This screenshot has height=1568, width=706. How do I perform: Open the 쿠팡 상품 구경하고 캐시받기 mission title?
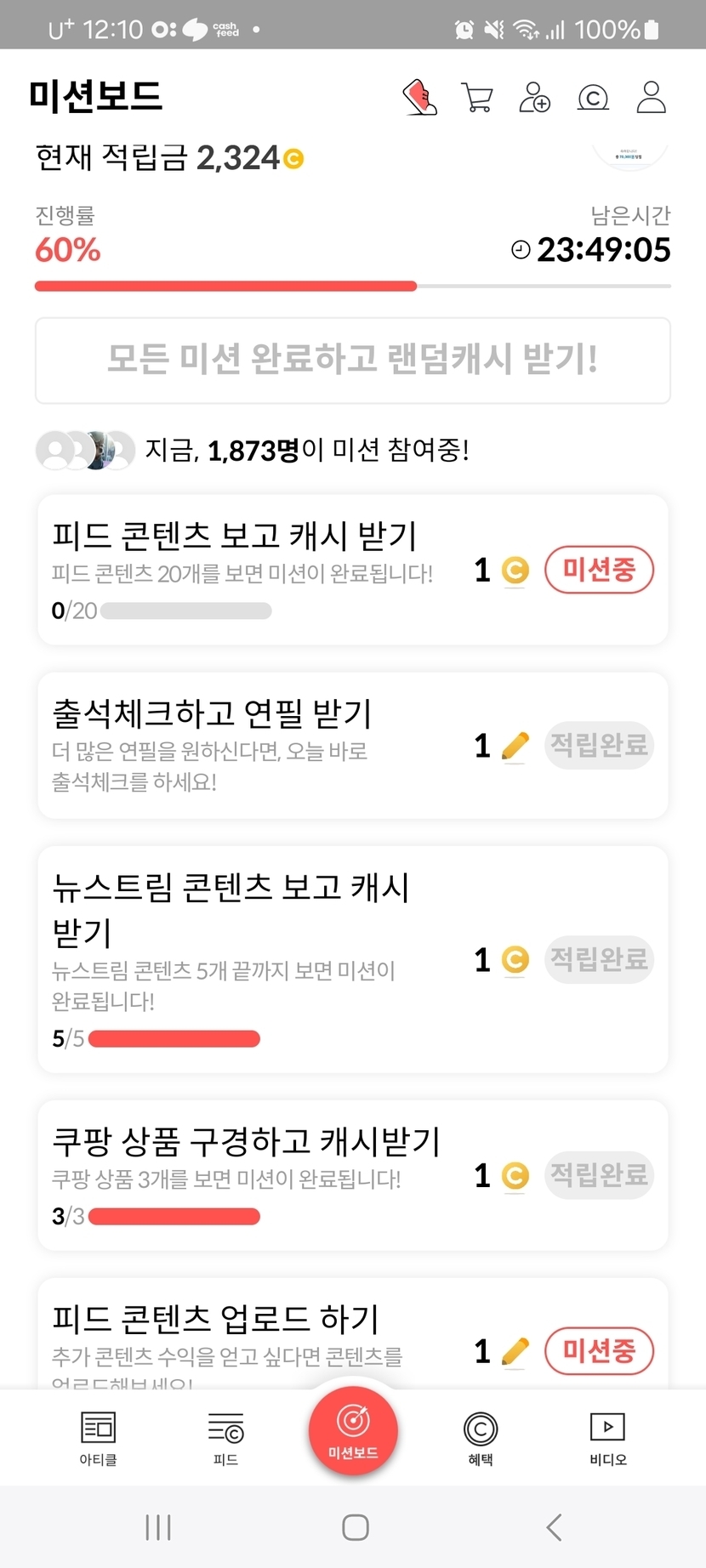click(x=247, y=1141)
